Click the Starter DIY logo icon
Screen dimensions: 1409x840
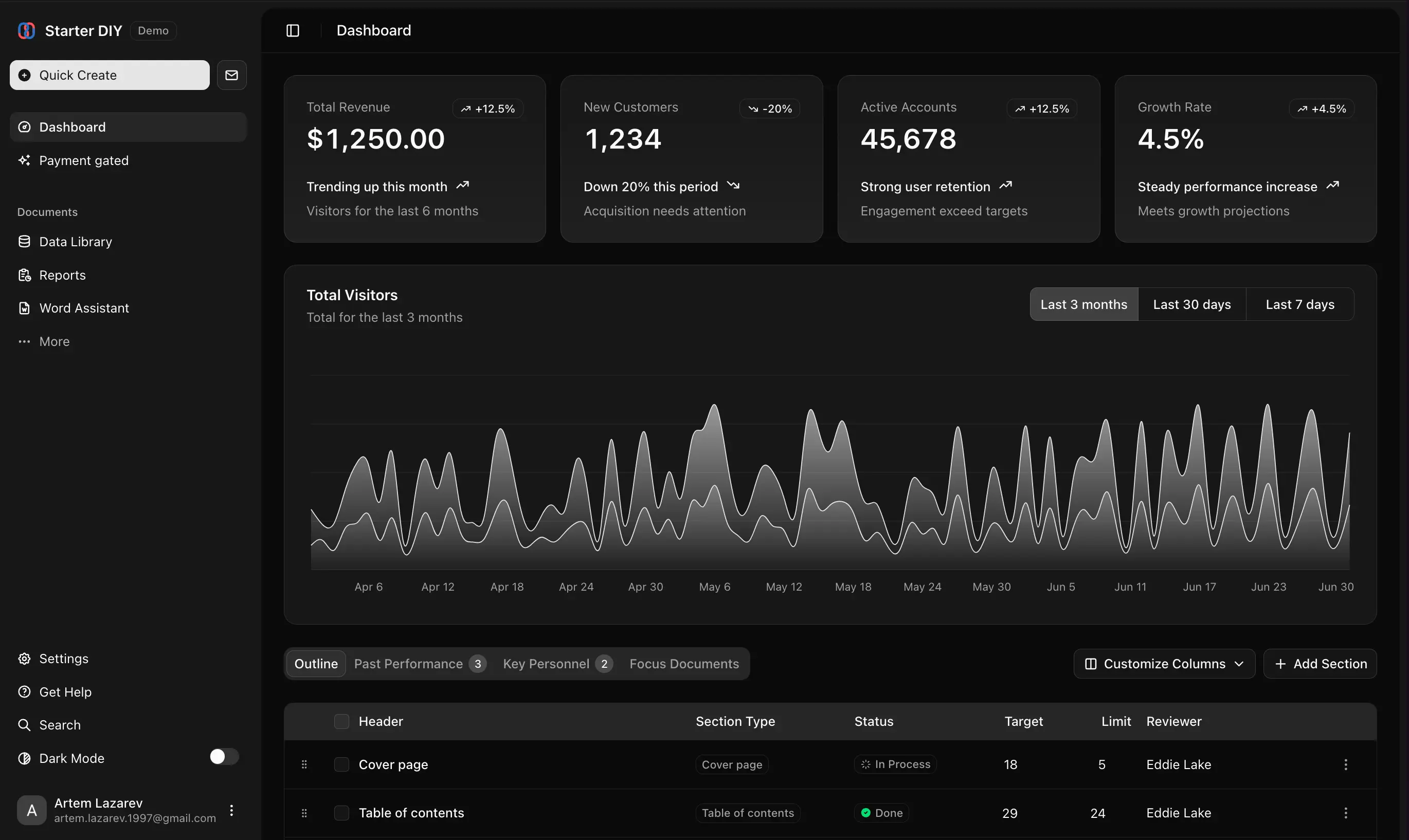point(26,30)
